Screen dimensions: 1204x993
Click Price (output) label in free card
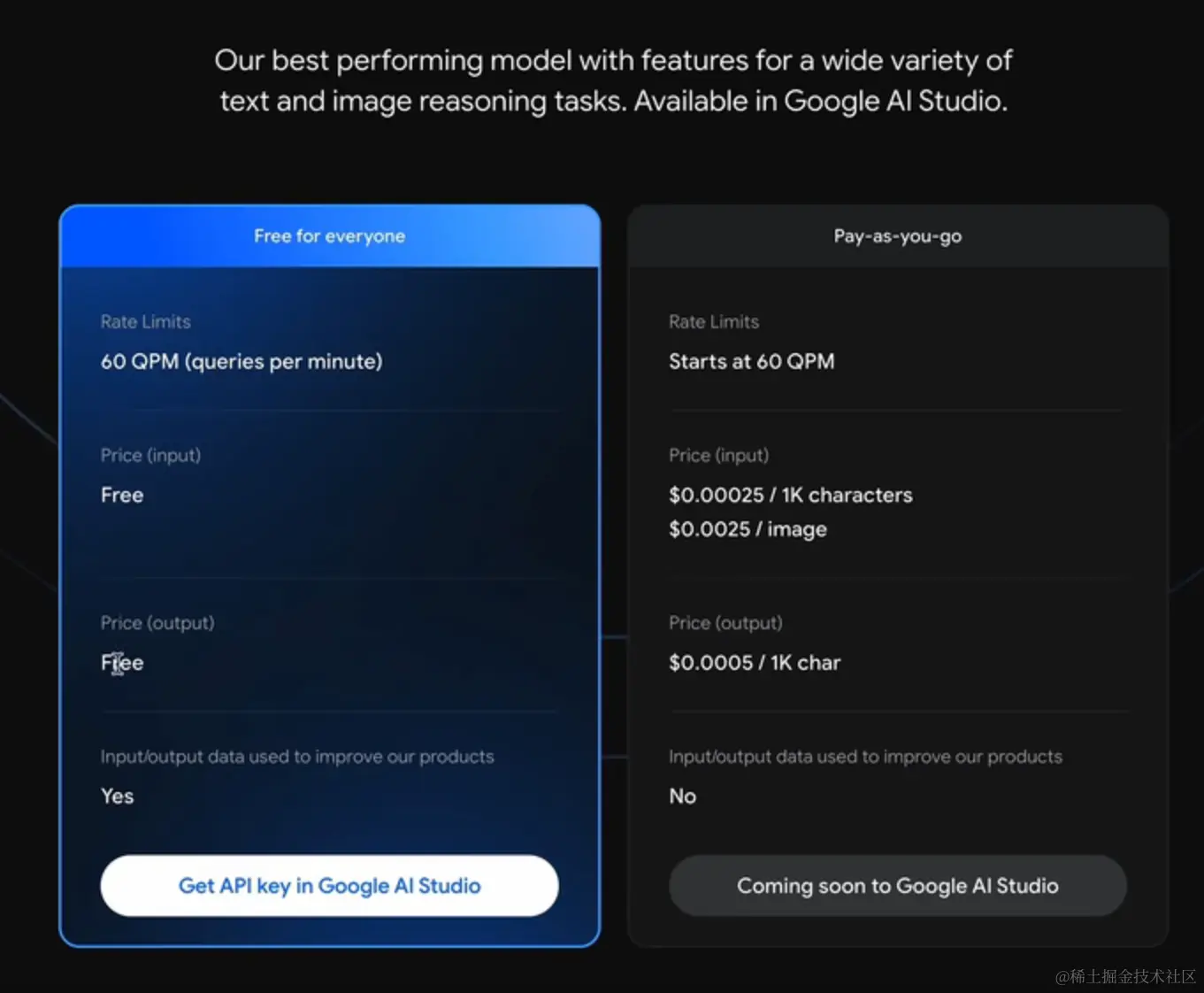pos(157,623)
